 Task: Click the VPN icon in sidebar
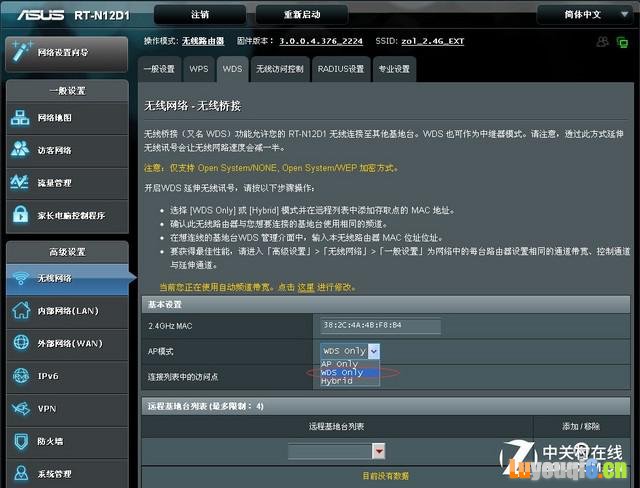(21, 408)
